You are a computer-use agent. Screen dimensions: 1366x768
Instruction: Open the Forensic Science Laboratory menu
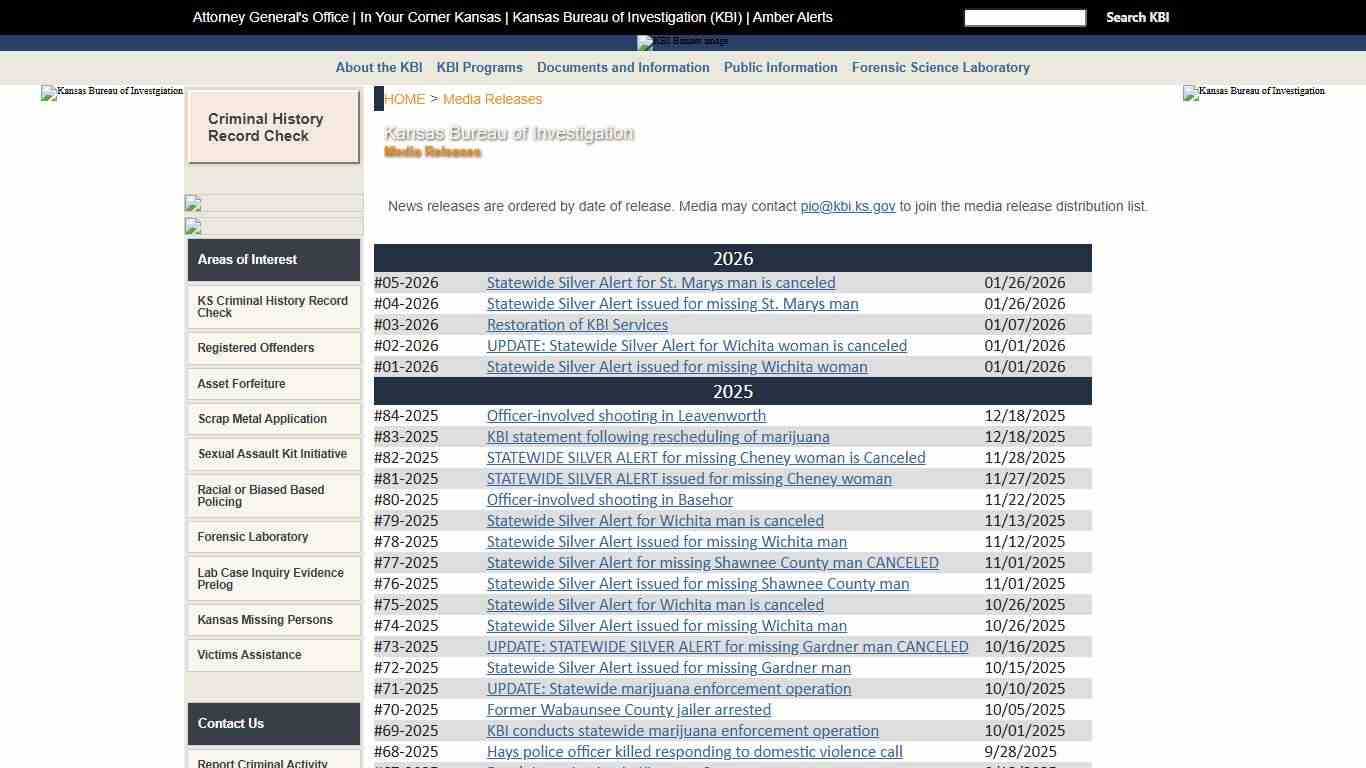pos(940,67)
